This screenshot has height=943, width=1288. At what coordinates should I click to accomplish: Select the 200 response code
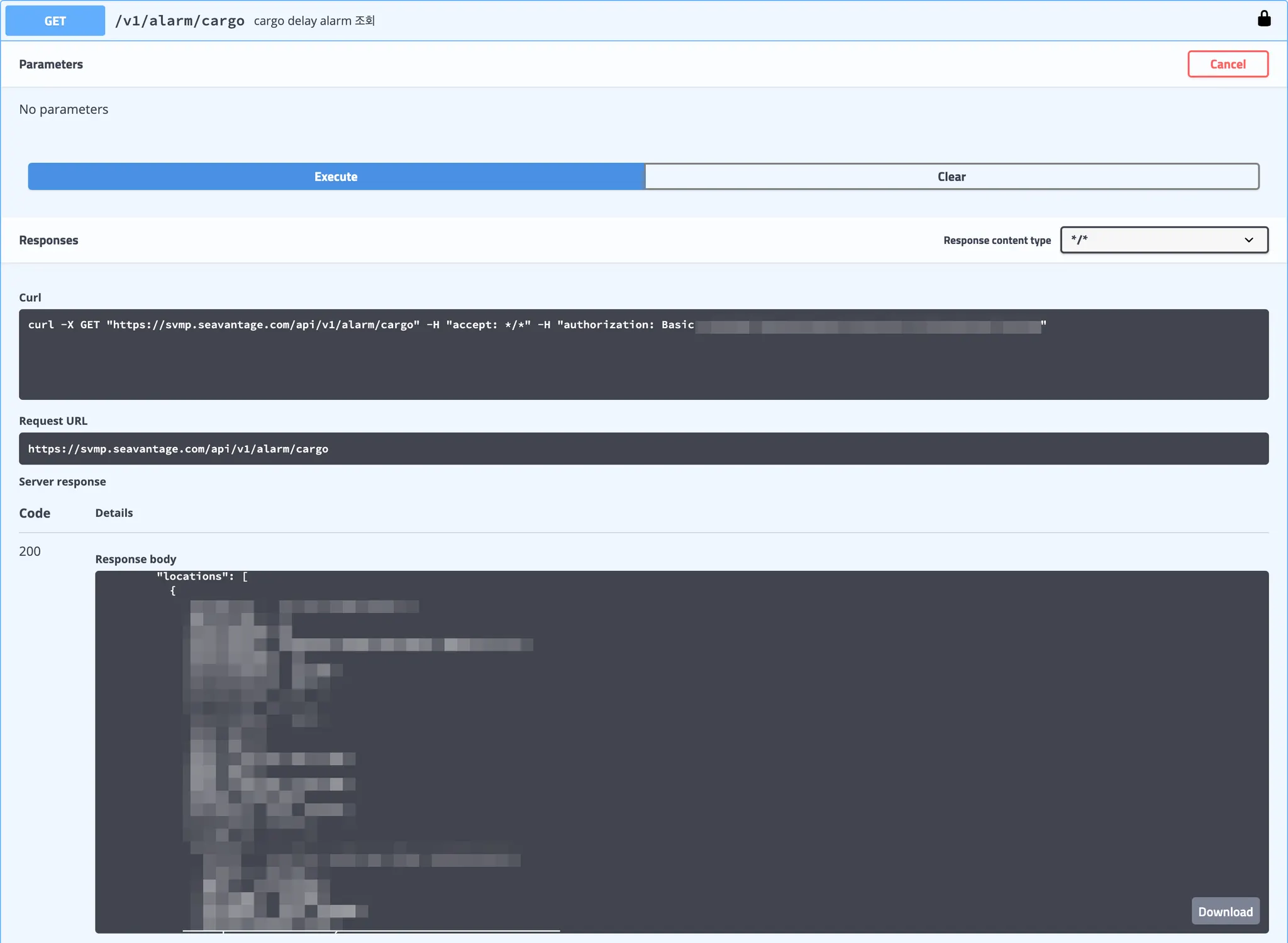[30, 551]
